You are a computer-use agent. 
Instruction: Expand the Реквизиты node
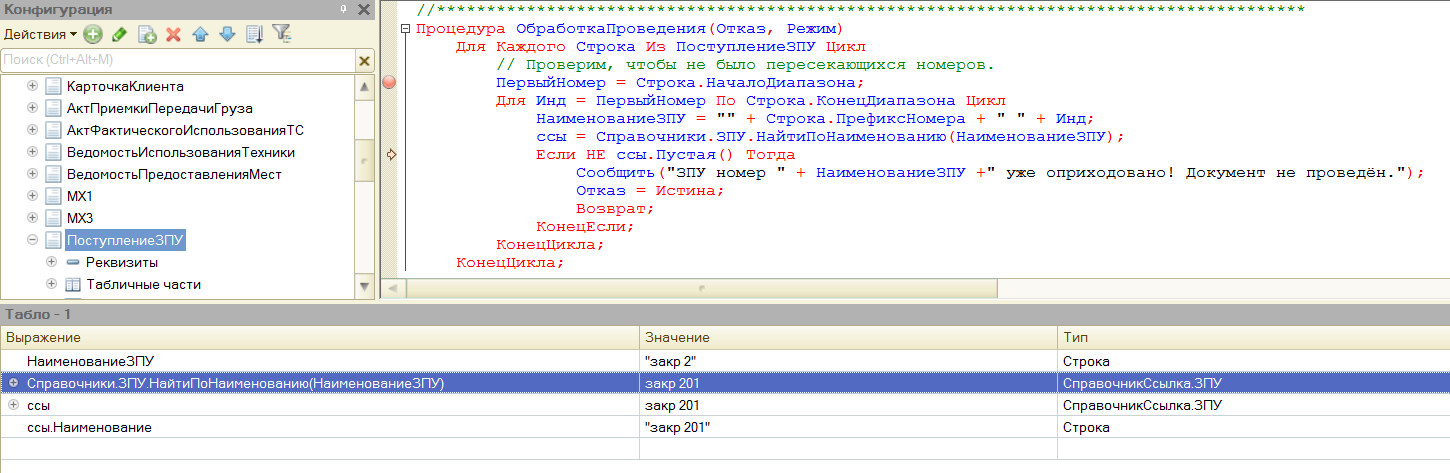52,262
